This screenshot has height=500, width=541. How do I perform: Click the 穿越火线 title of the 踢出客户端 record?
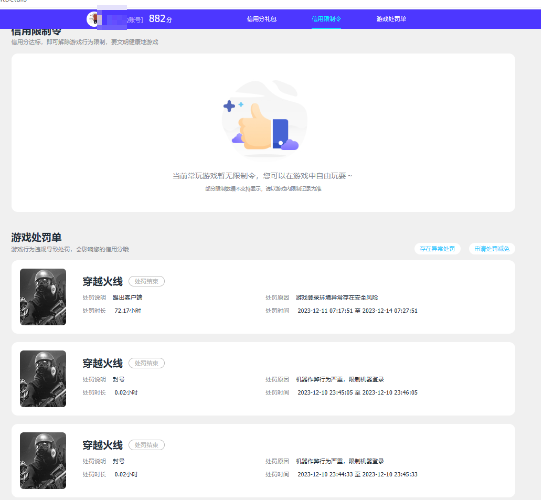[x=102, y=281]
